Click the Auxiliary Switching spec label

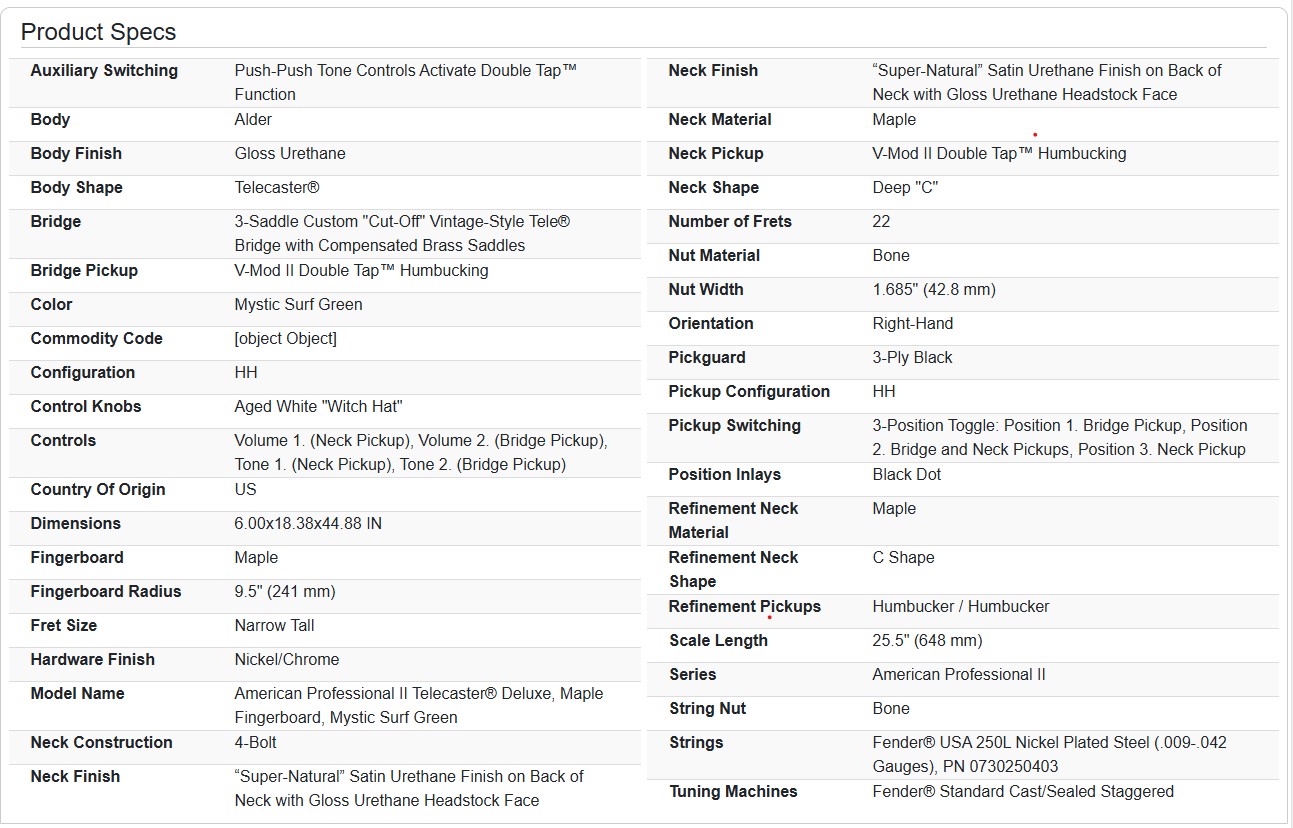[104, 71]
